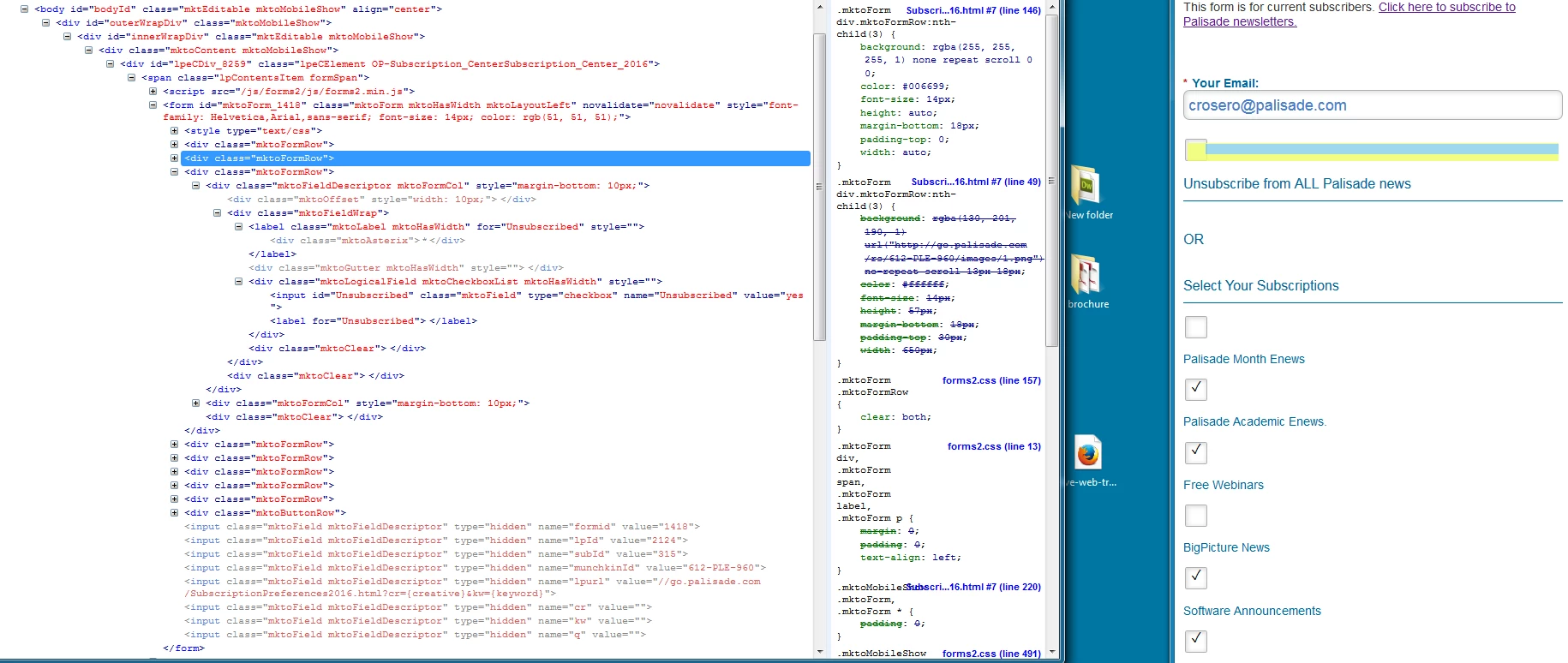Expand the highlighted mktoFormRow node
Image resolution: width=1568 pixels, height=663 pixels.
pyautogui.click(x=174, y=158)
